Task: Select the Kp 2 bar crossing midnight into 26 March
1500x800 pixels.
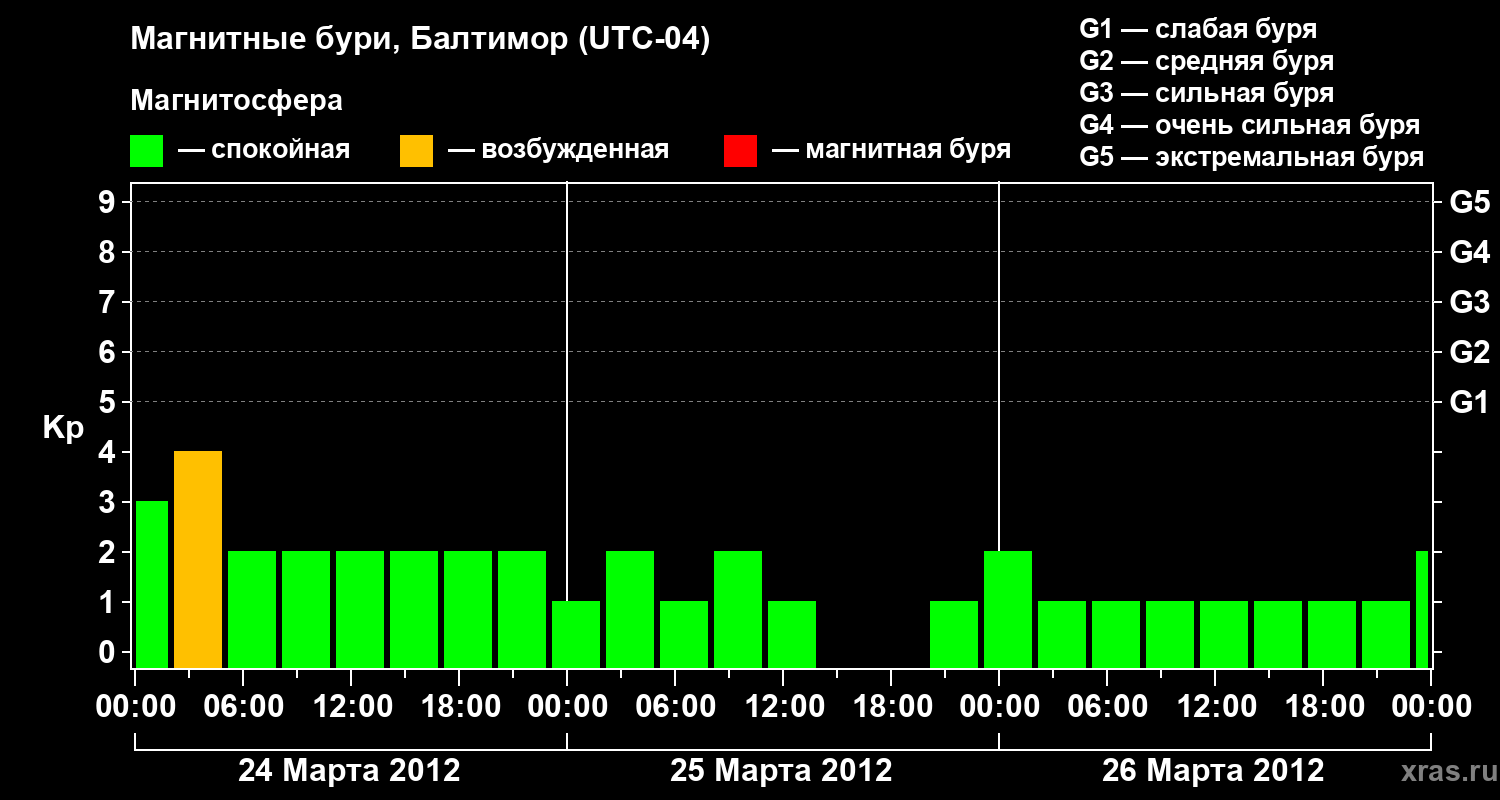Action: (1008, 609)
